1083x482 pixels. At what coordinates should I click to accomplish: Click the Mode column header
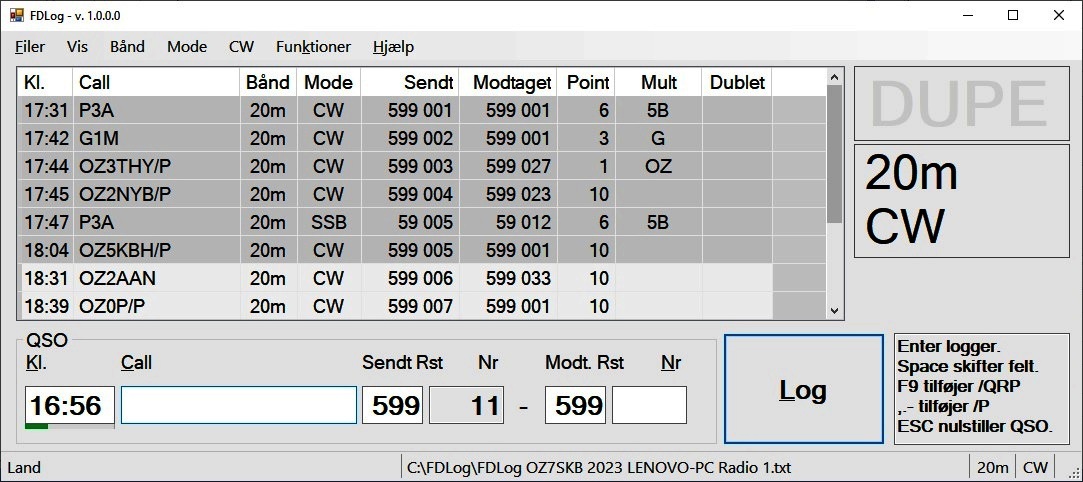[x=329, y=83]
